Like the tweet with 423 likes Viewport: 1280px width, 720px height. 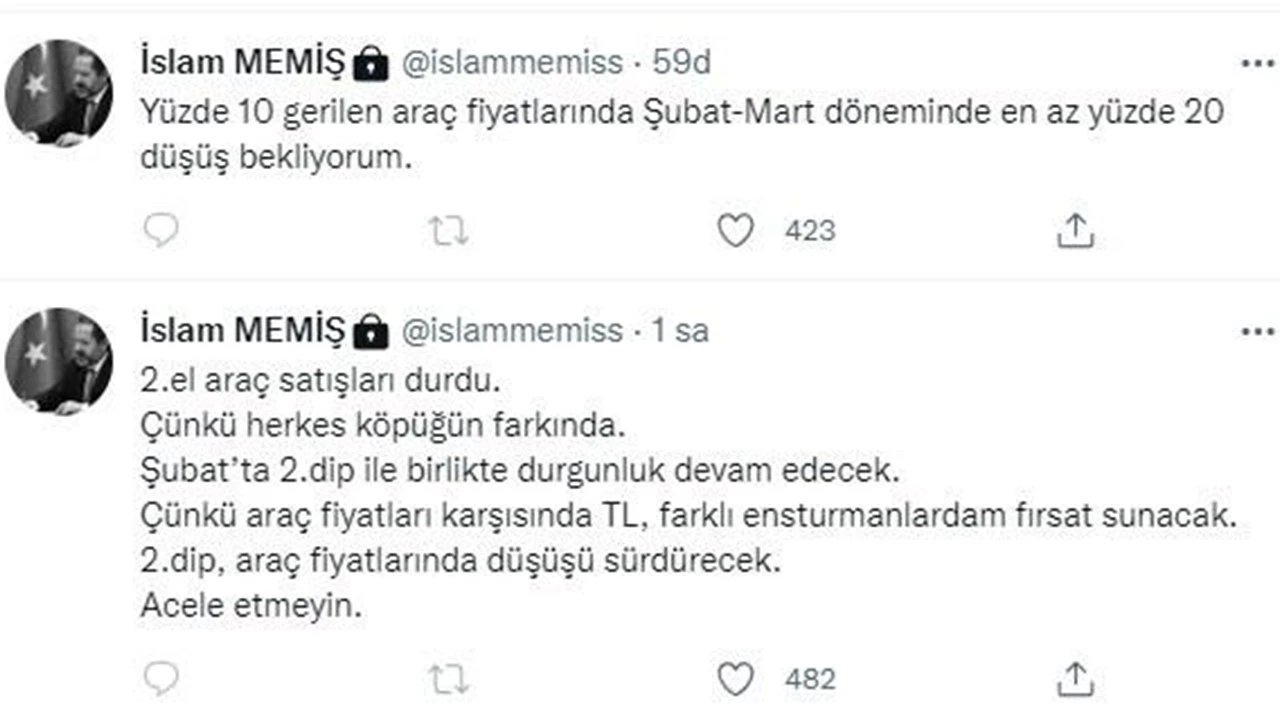point(736,231)
